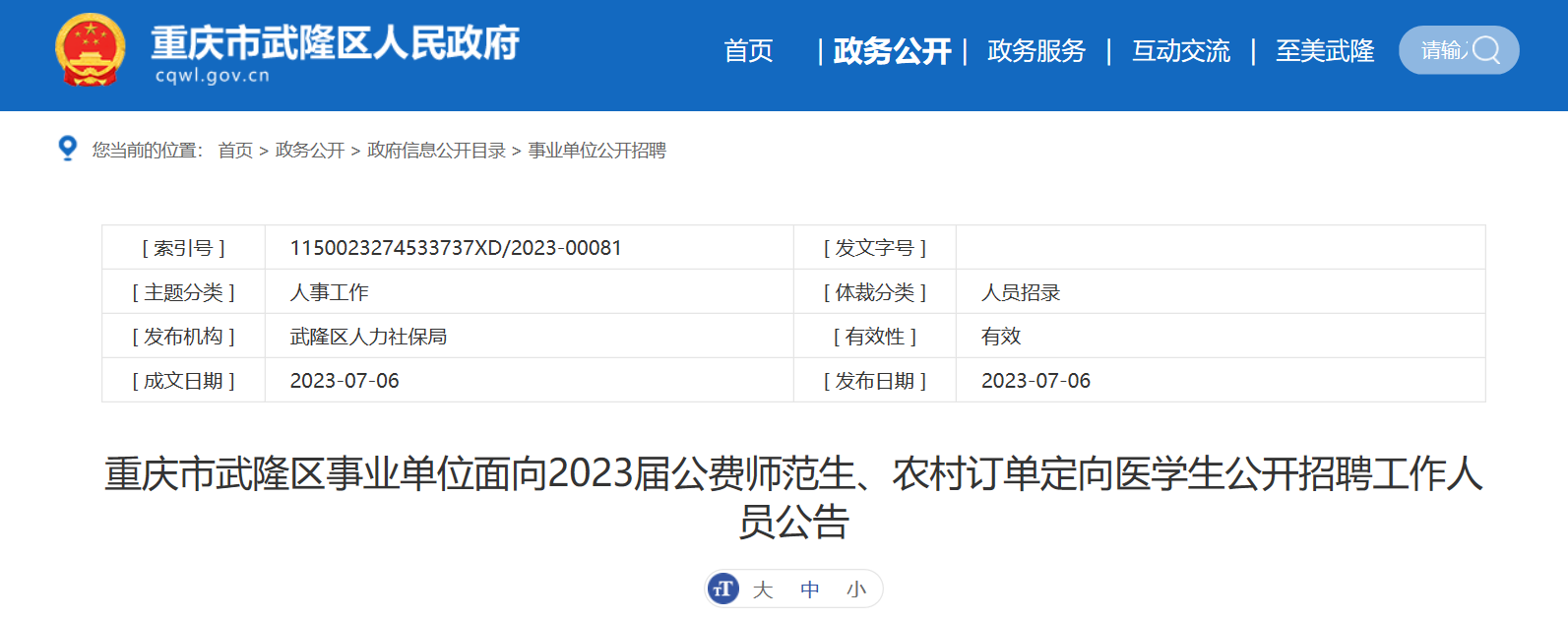Open the 事业单位公开招聘 breadcrumb link

point(597,151)
